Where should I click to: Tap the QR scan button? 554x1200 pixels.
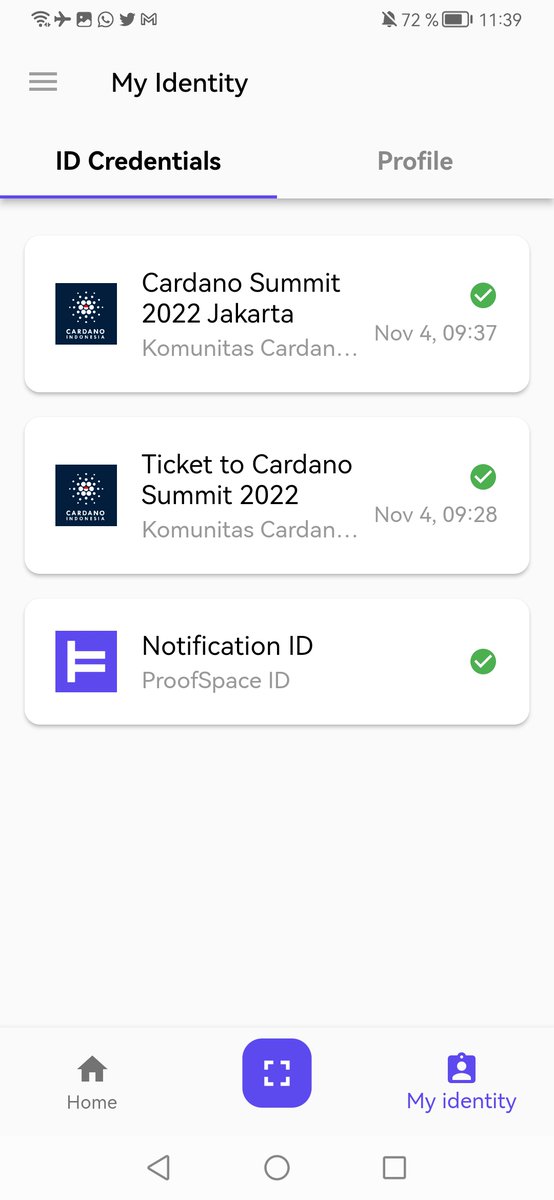[x=277, y=1073]
